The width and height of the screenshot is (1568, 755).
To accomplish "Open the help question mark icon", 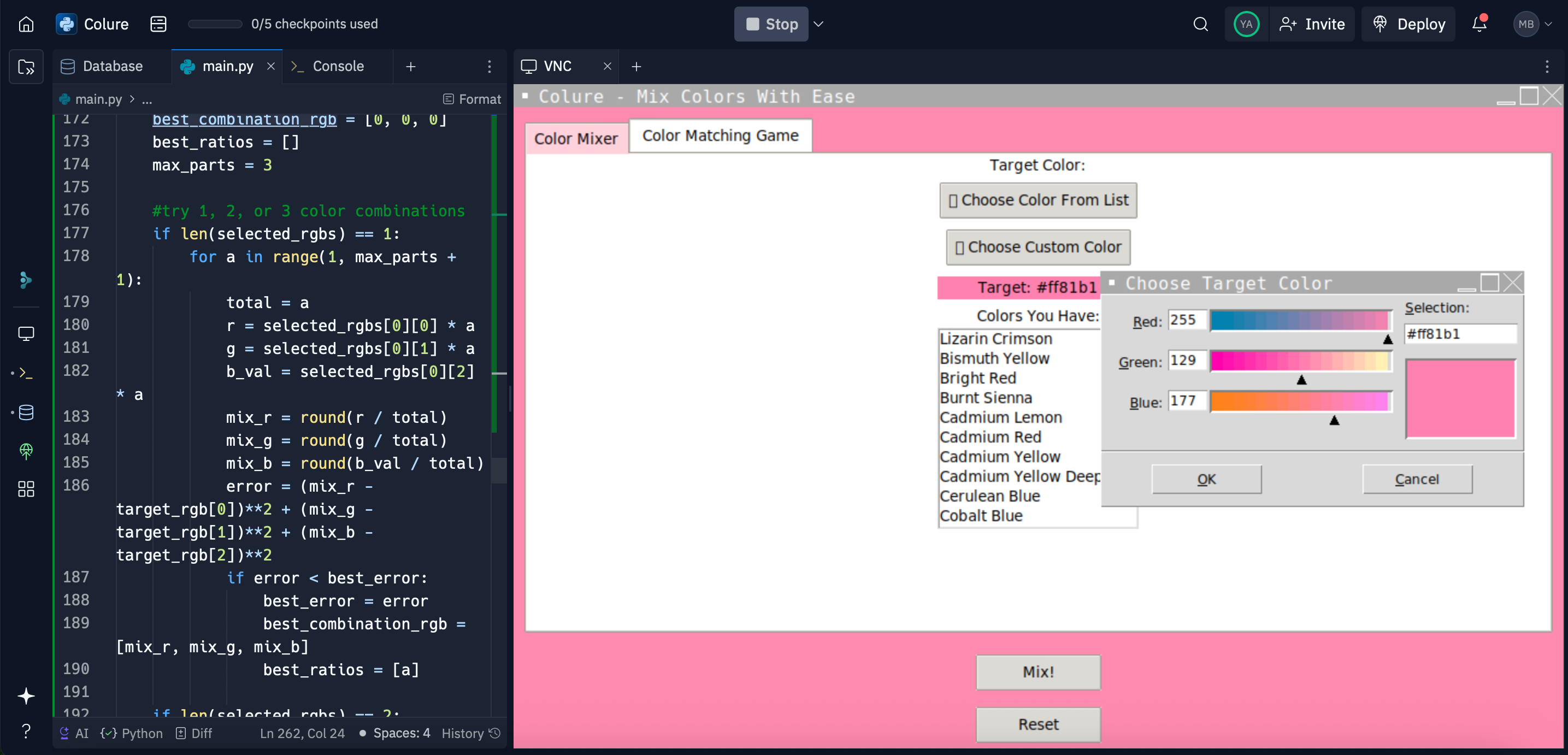I will tap(26, 730).
